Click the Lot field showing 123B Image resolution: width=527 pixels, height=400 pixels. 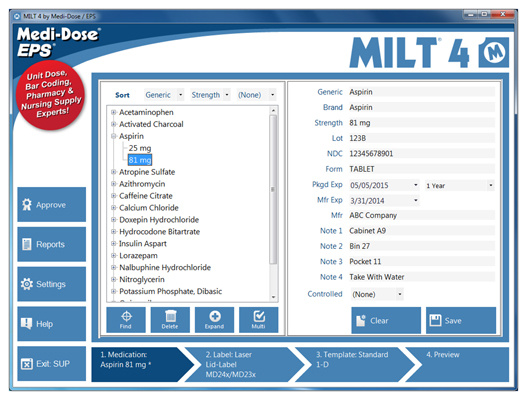(421, 138)
